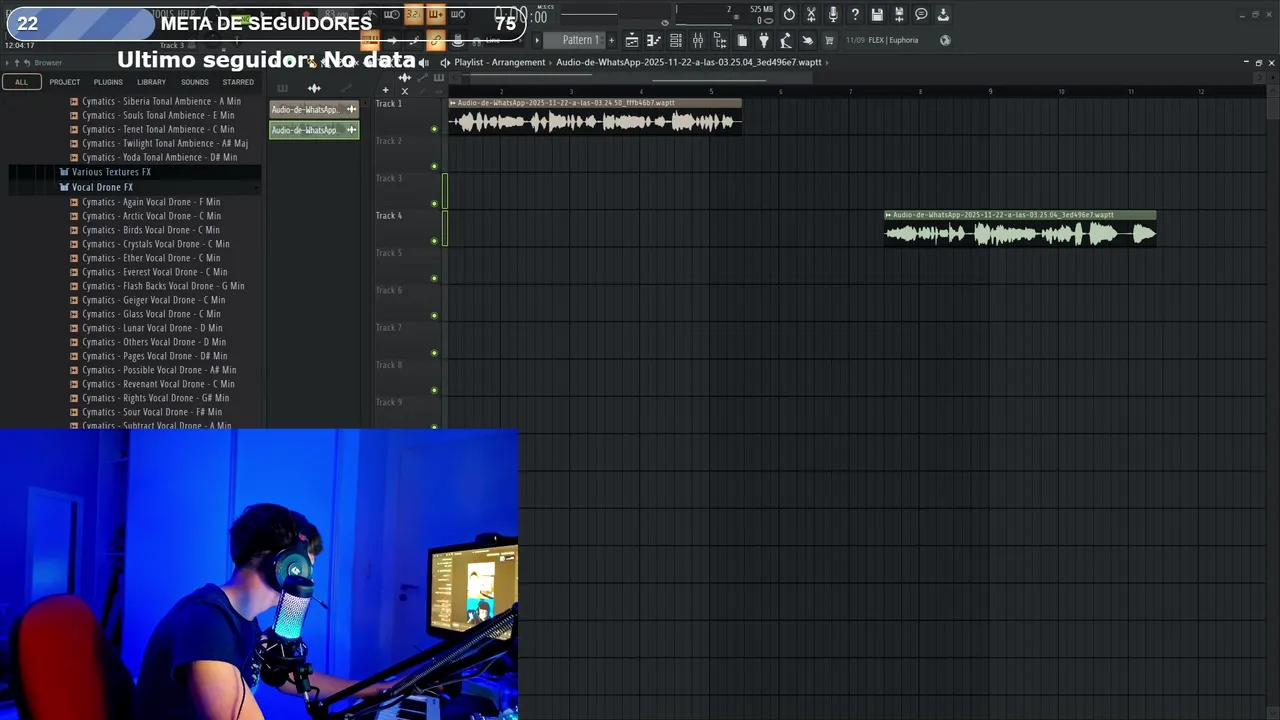Select the gray Audio-de-WhatsApp picker clip
1280x720 pixels.
pos(314,109)
